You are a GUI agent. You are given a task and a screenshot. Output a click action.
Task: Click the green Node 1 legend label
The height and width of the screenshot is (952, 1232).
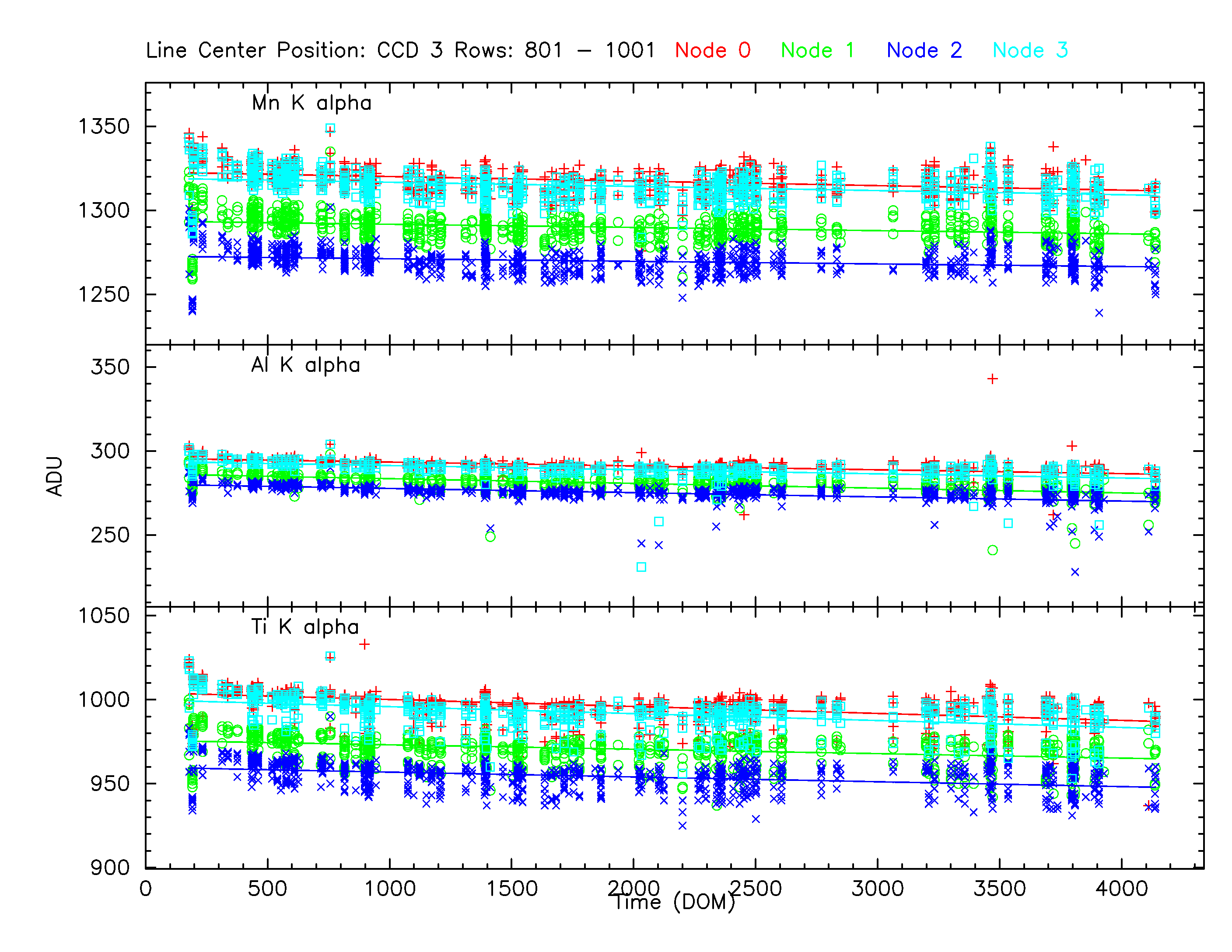(x=817, y=50)
